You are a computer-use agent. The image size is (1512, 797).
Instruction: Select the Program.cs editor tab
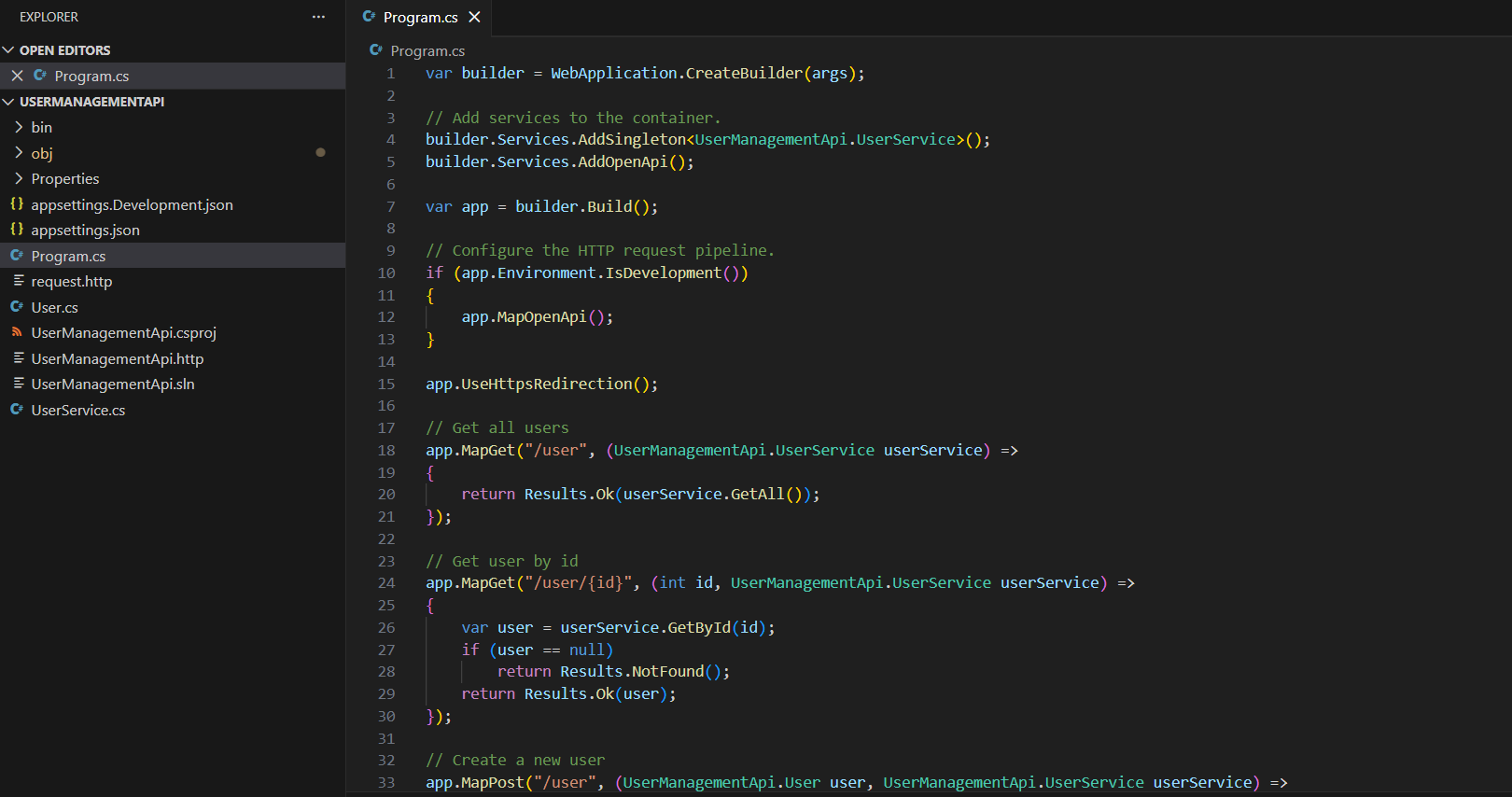click(x=420, y=17)
